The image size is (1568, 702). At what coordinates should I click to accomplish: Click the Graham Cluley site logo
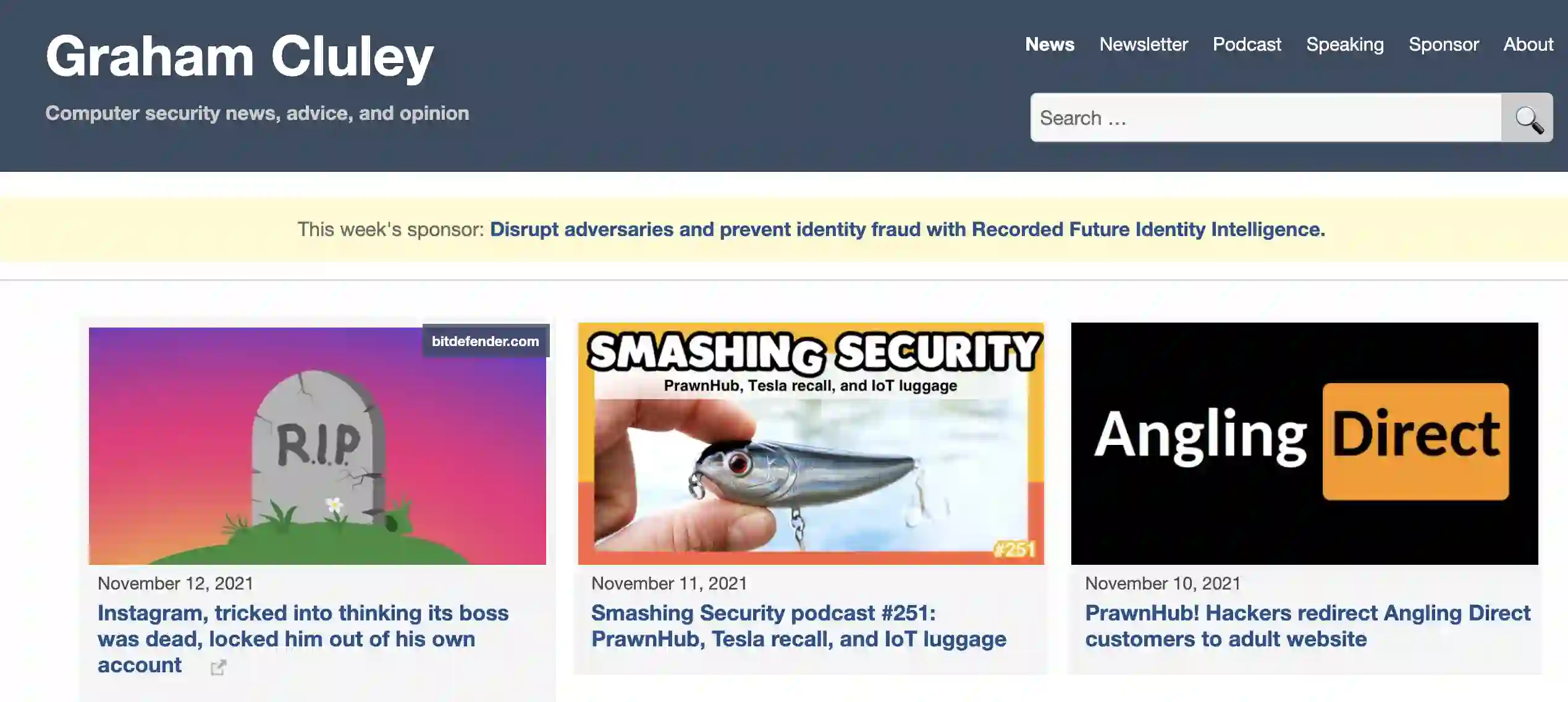coord(238,56)
